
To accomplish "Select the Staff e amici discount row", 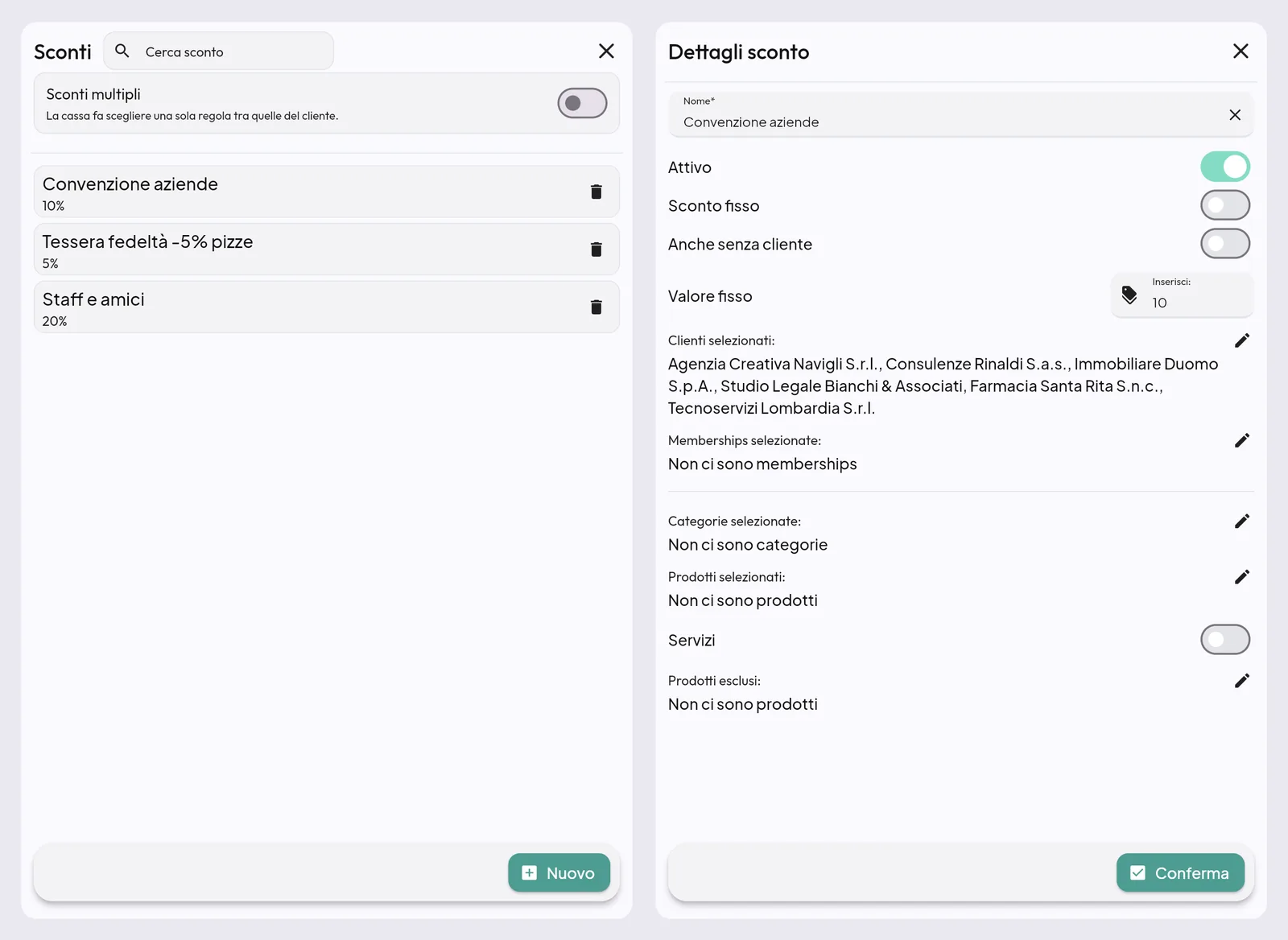I will pos(326,307).
